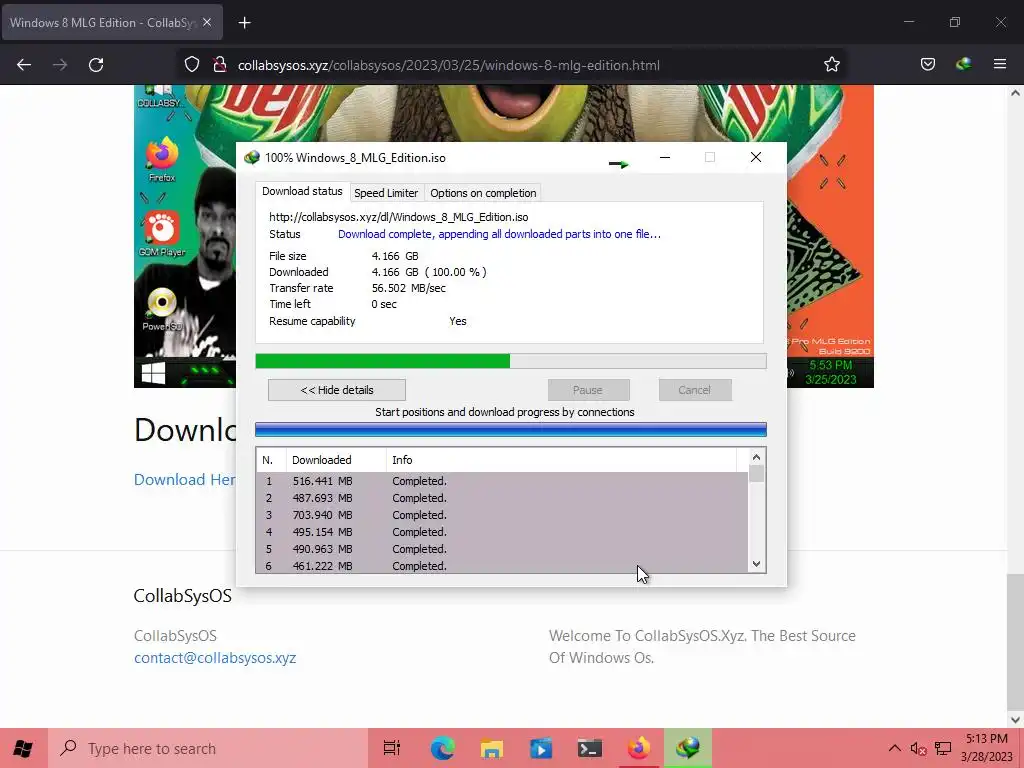Click the N. column header
This screenshot has height=768, width=1024.
tap(271, 460)
